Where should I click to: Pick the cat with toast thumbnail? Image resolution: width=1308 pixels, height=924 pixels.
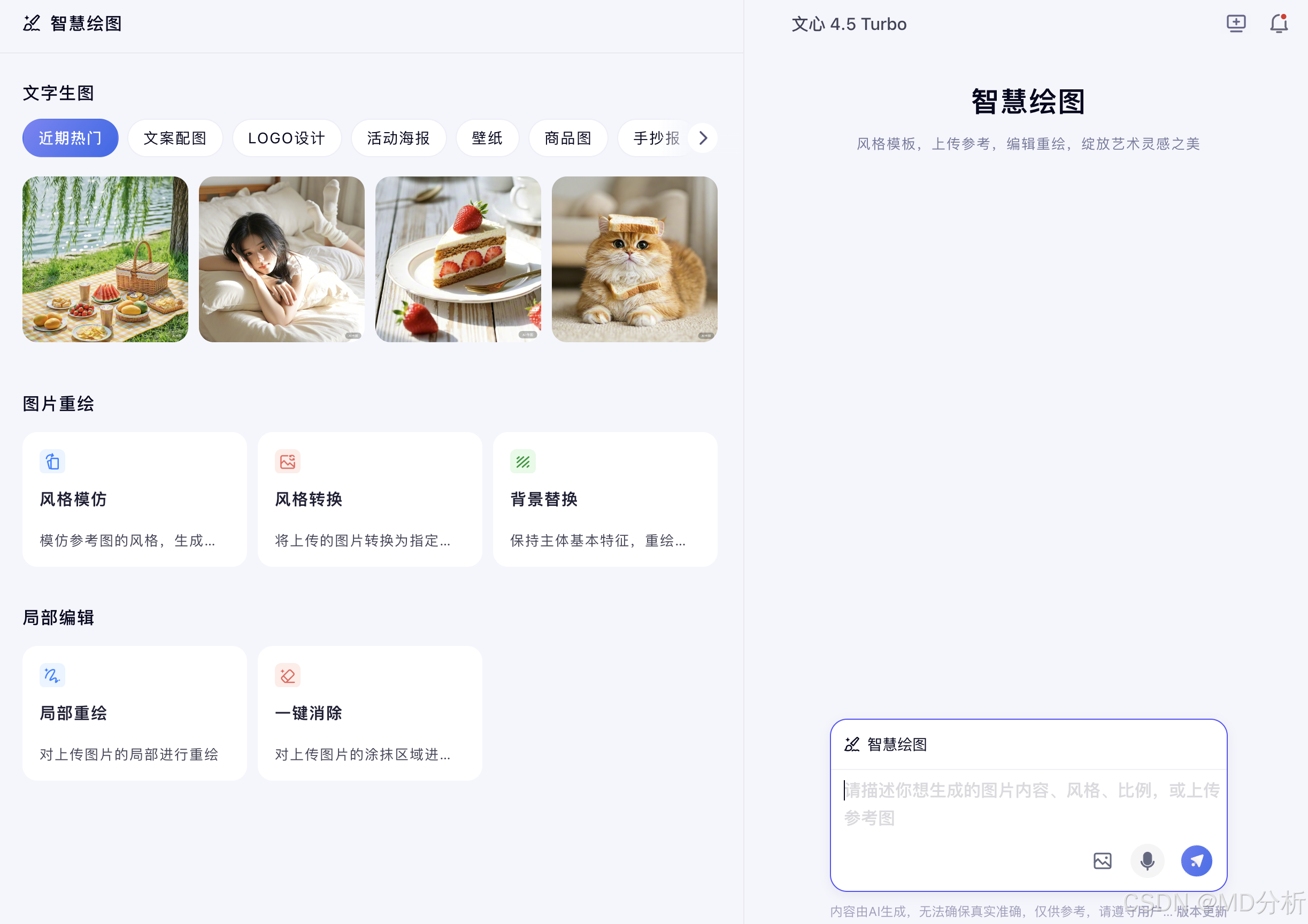[x=634, y=259]
